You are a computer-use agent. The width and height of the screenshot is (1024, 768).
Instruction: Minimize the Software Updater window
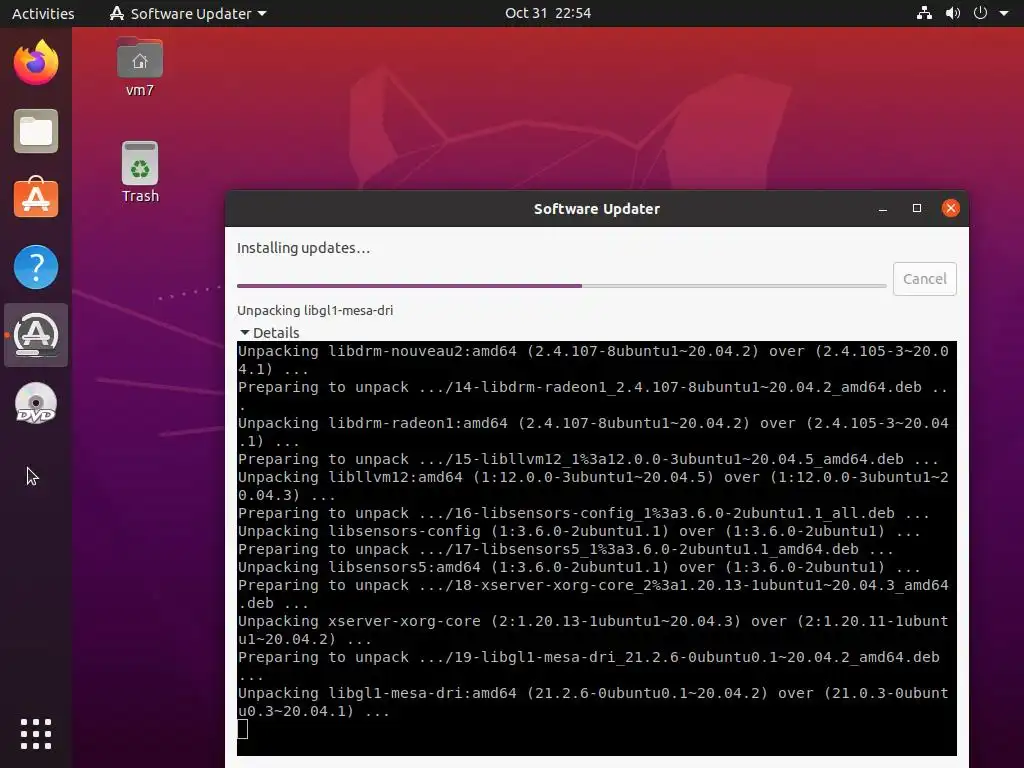pyautogui.click(x=883, y=208)
